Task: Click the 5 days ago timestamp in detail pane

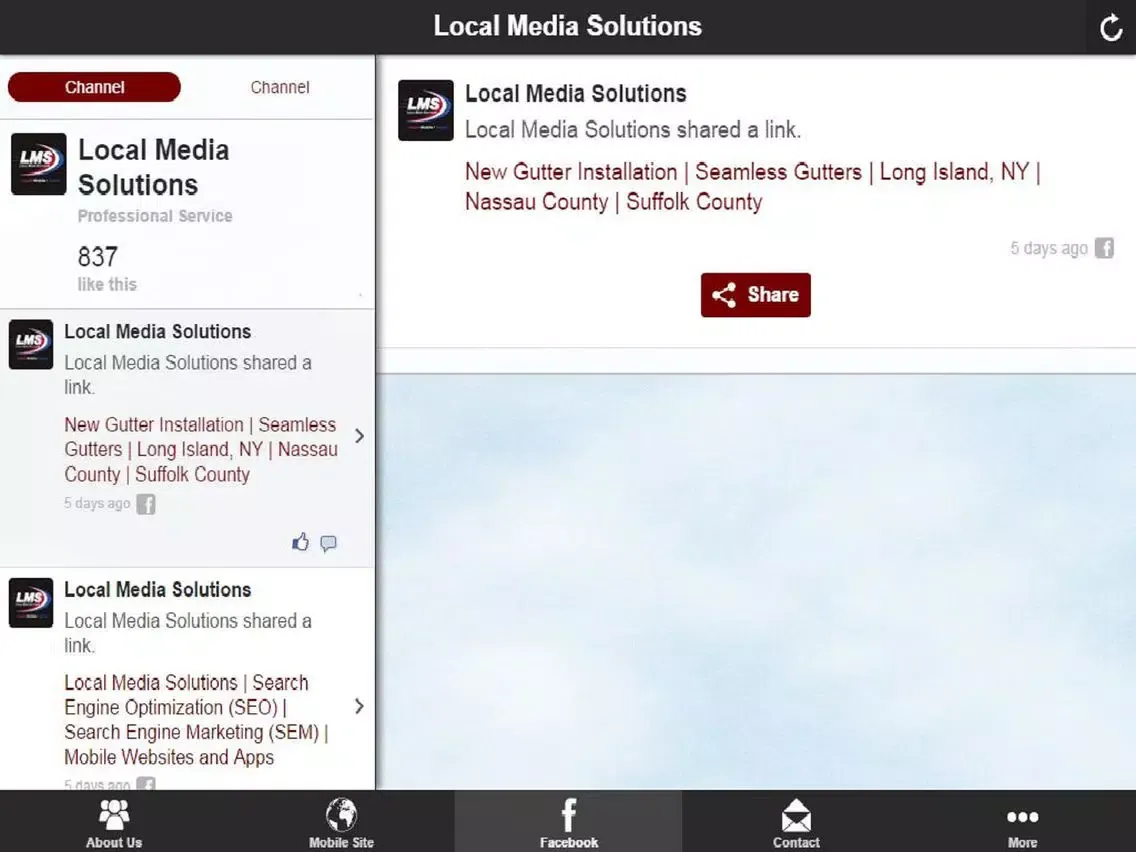Action: coord(1049,248)
